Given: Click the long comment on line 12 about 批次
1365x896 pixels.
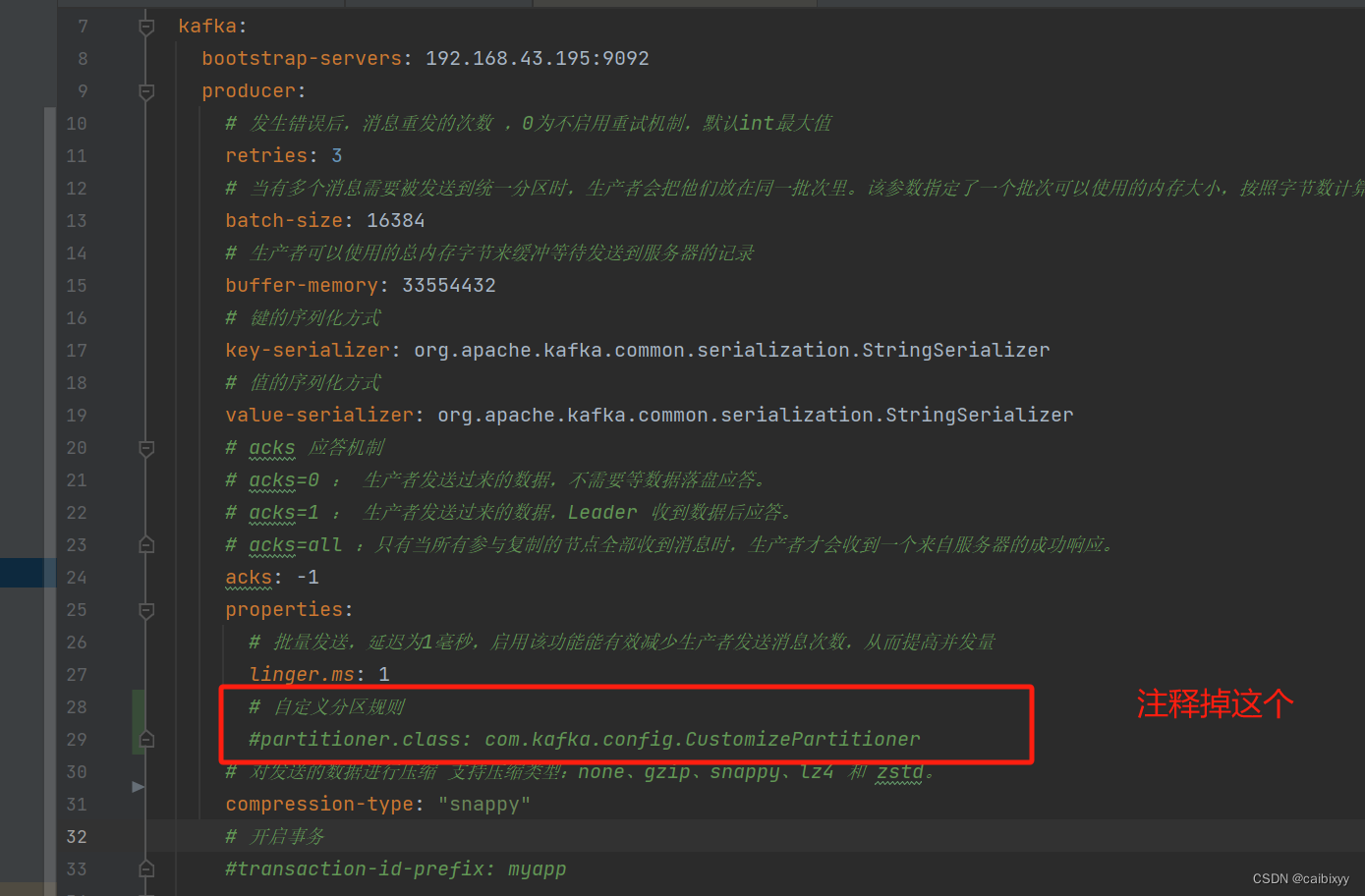Looking at the screenshot, I should coord(794,189).
